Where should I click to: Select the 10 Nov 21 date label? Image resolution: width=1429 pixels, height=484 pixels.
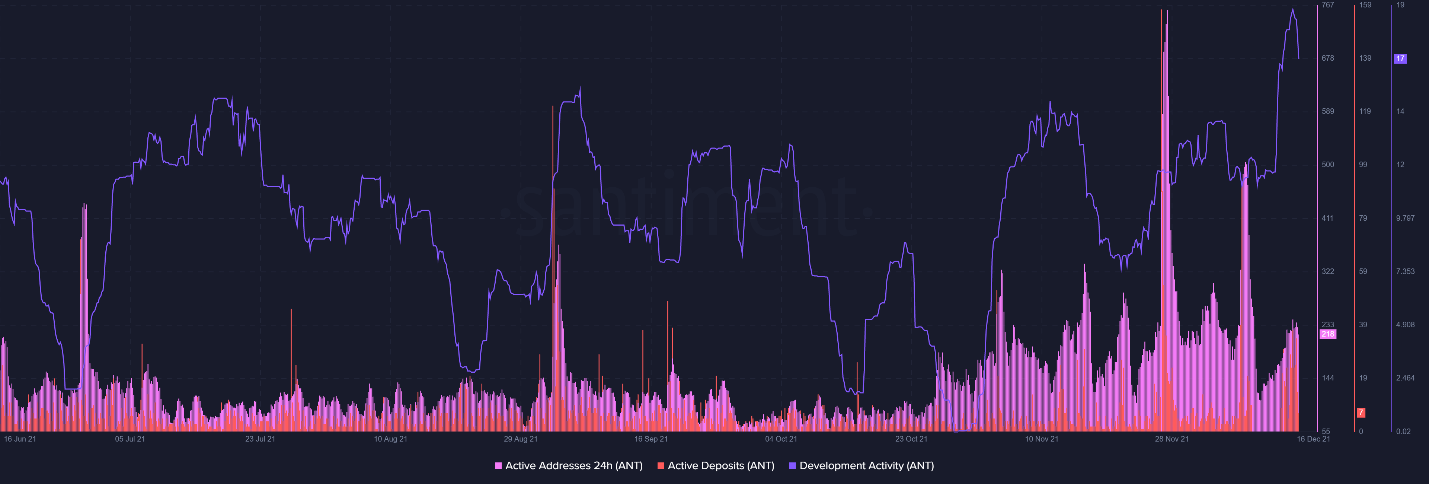click(x=1042, y=438)
